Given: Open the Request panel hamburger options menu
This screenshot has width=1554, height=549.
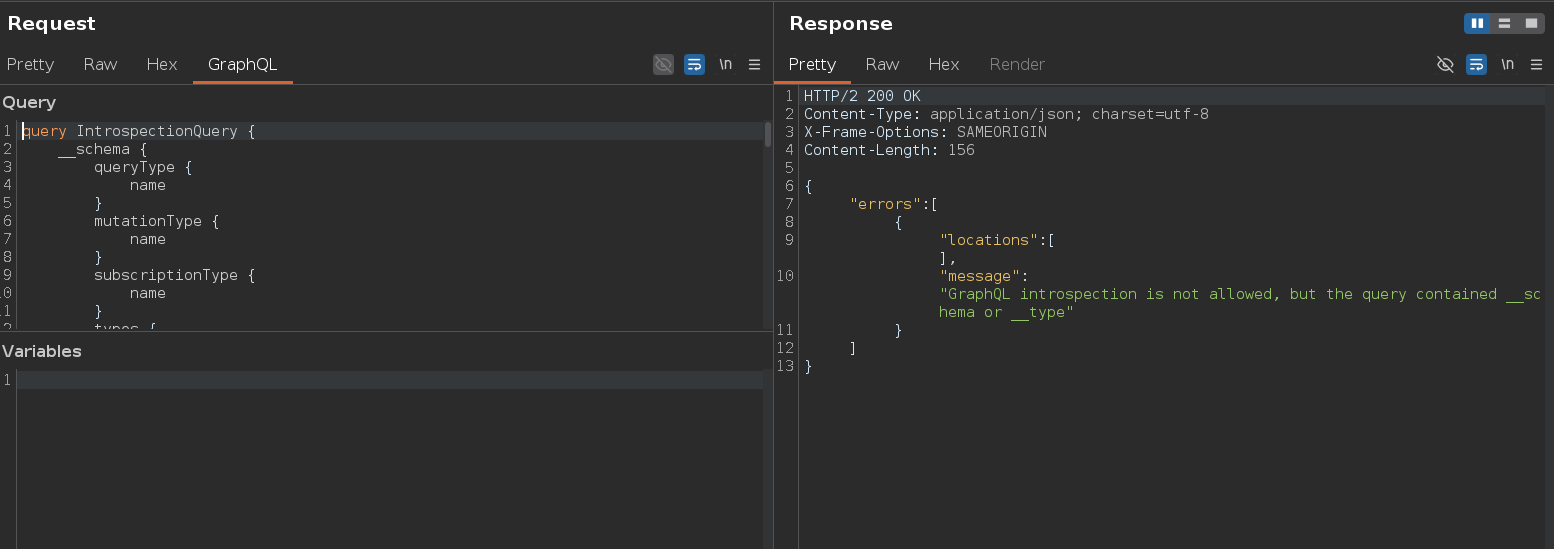Looking at the screenshot, I should (x=755, y=64).
